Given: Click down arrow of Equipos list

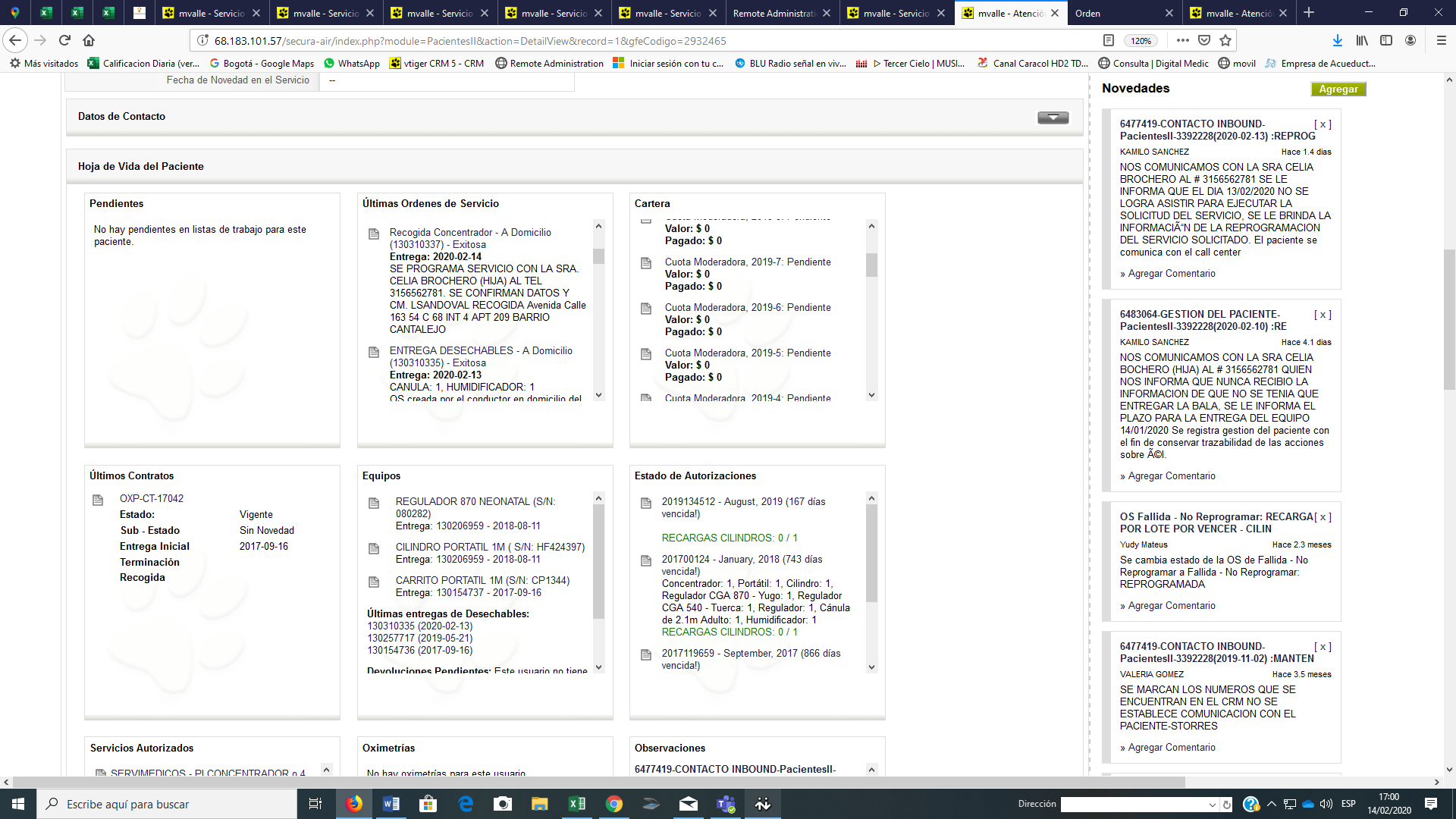Looking at the screenshot, I should [598, 667].
